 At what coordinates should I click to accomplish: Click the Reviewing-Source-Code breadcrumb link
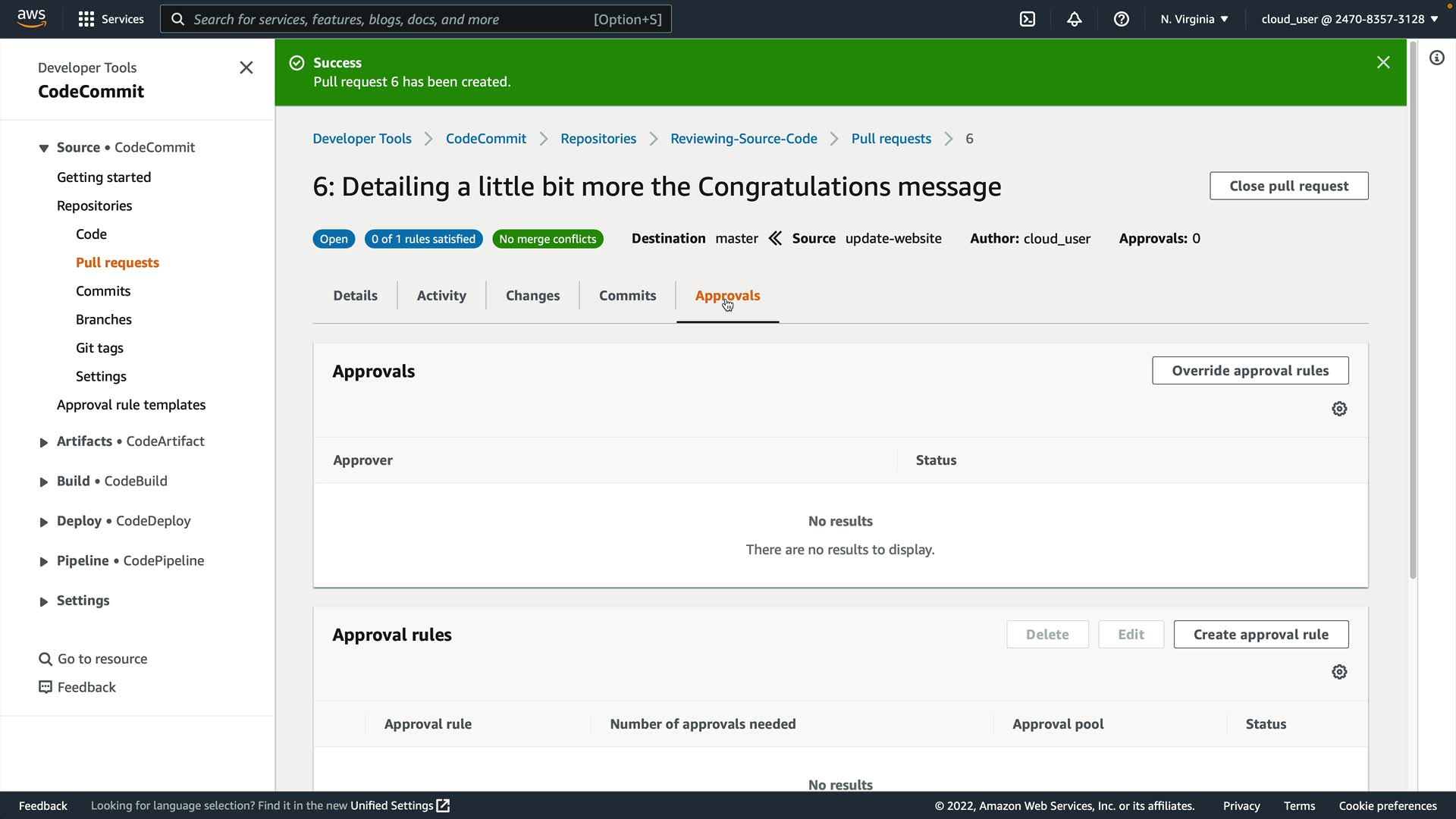pos(743,139)
